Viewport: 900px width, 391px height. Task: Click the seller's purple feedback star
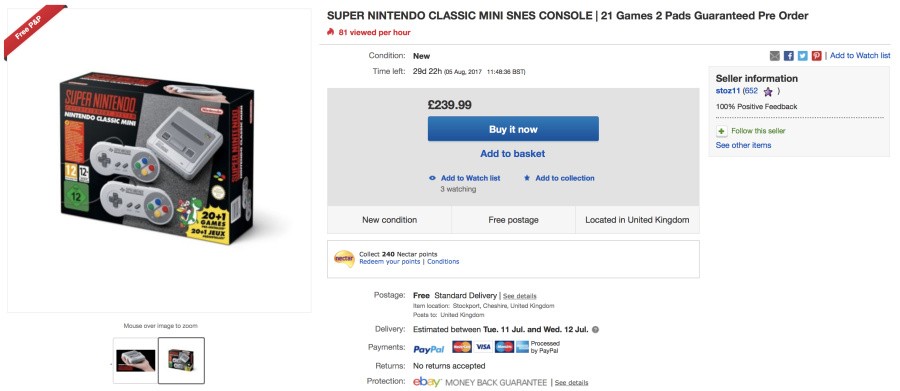[x=768, y=91]
